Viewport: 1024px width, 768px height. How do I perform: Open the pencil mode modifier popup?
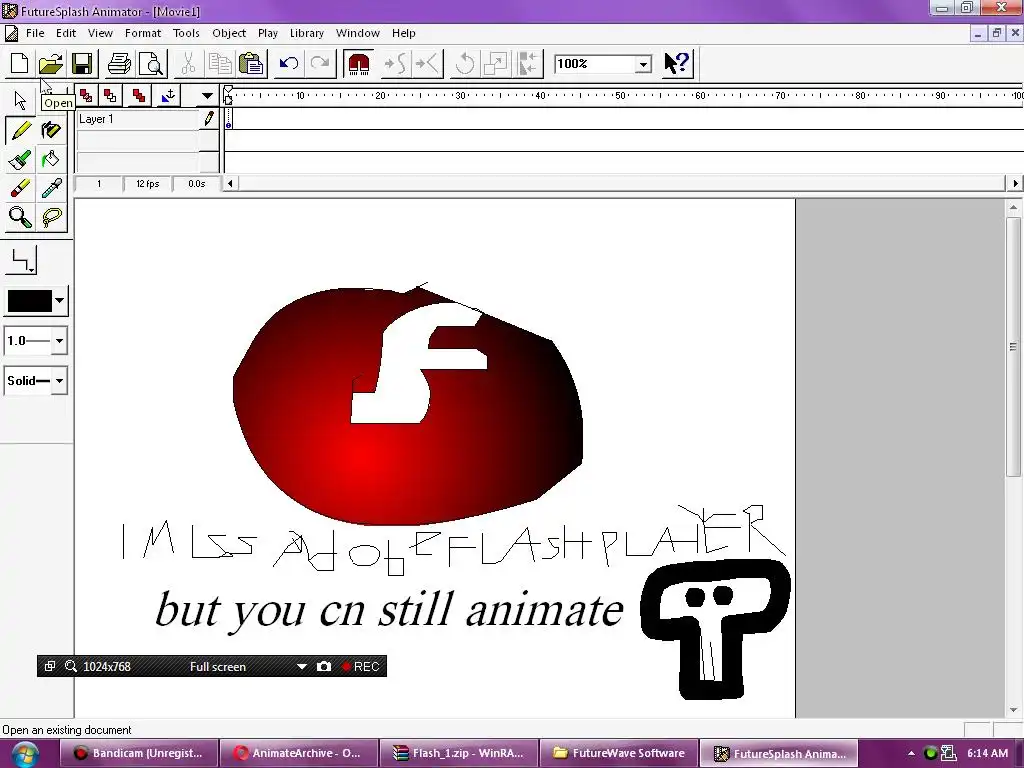coord(22,260)
